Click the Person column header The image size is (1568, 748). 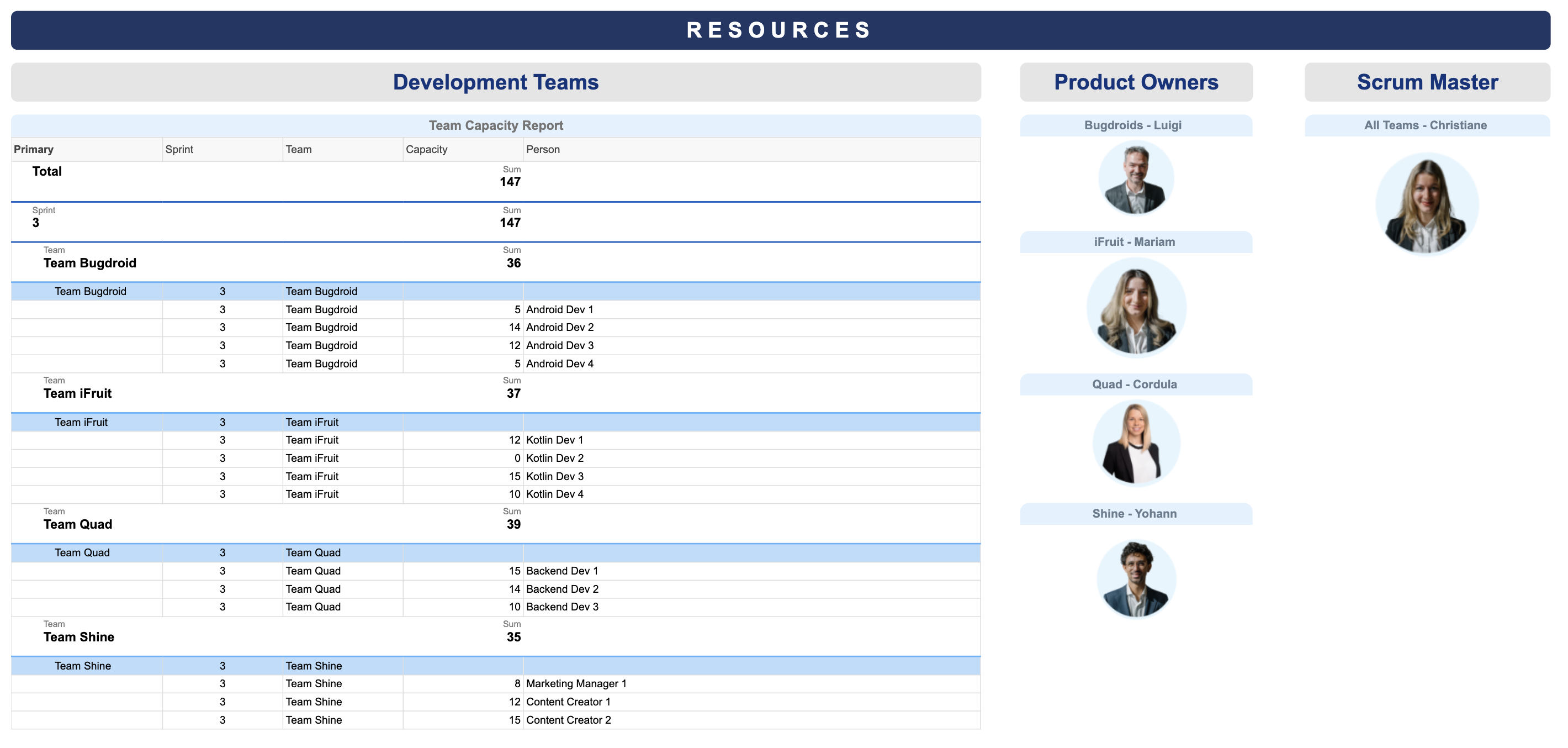click(x=542, y=149)
